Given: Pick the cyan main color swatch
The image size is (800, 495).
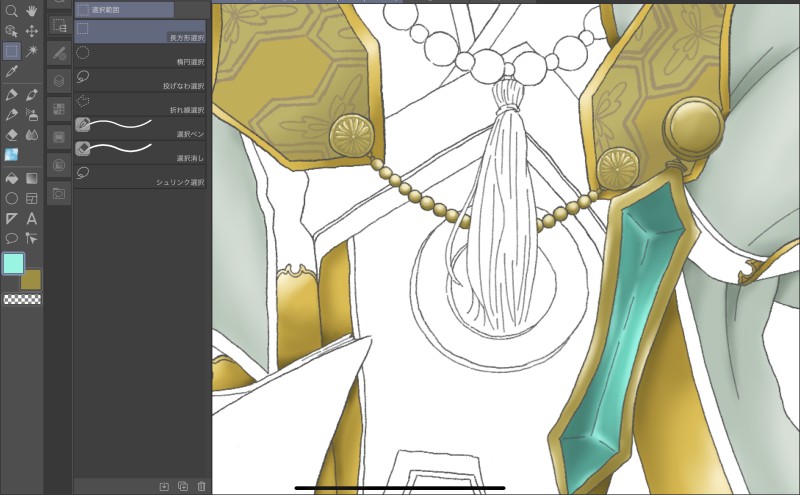Looking at the screenshot, I should [x=13, y=264].
